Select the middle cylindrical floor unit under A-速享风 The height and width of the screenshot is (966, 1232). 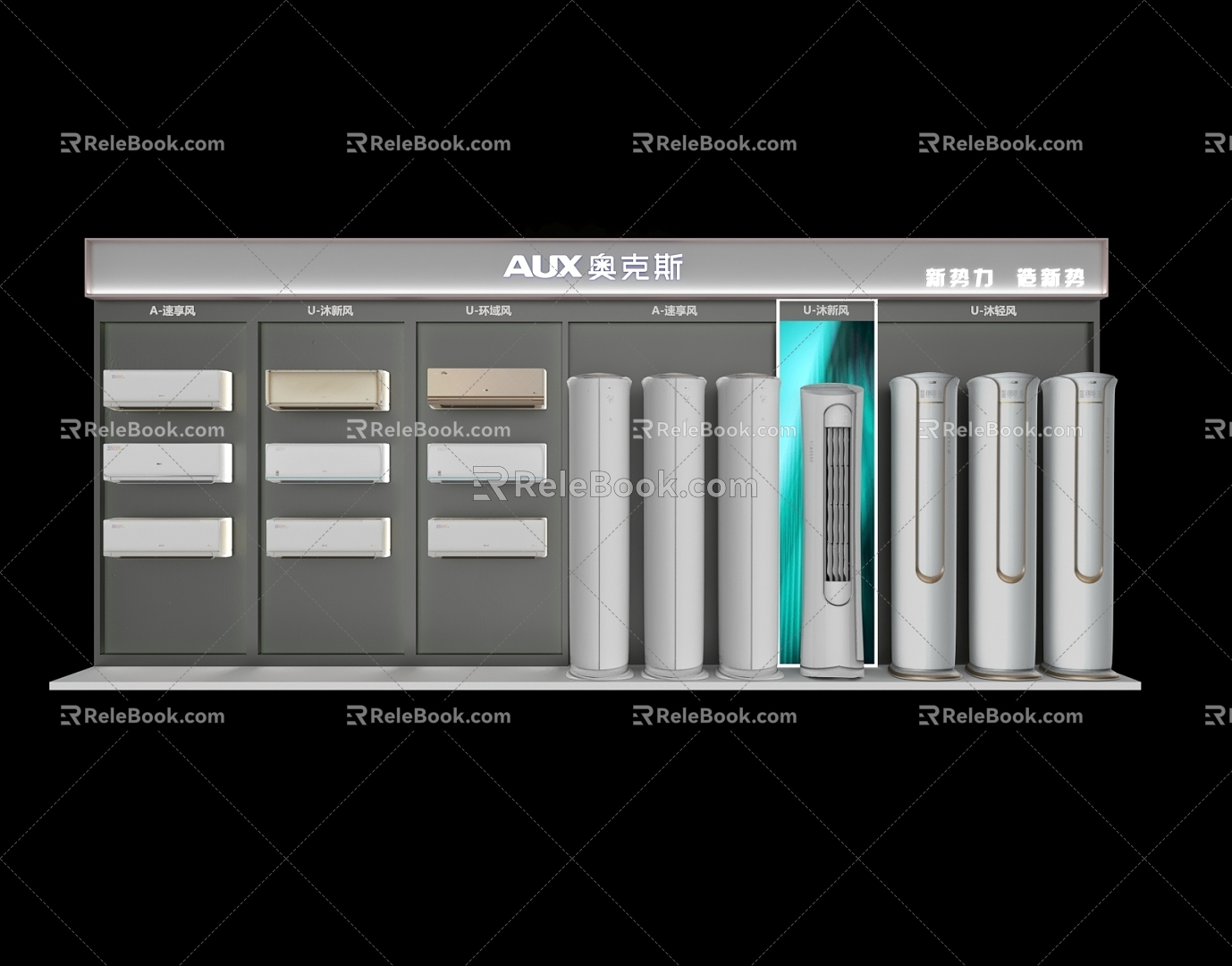pos(674,525)
